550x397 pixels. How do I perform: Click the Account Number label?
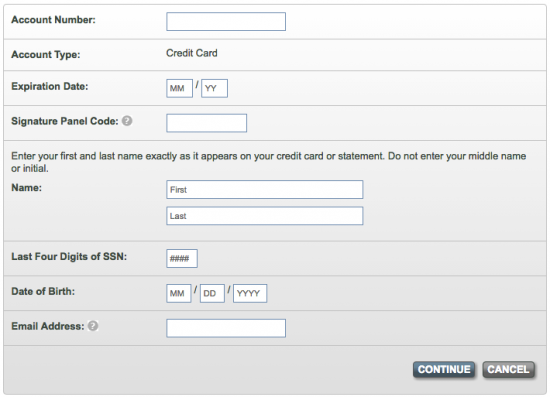(x=53, y=20)
